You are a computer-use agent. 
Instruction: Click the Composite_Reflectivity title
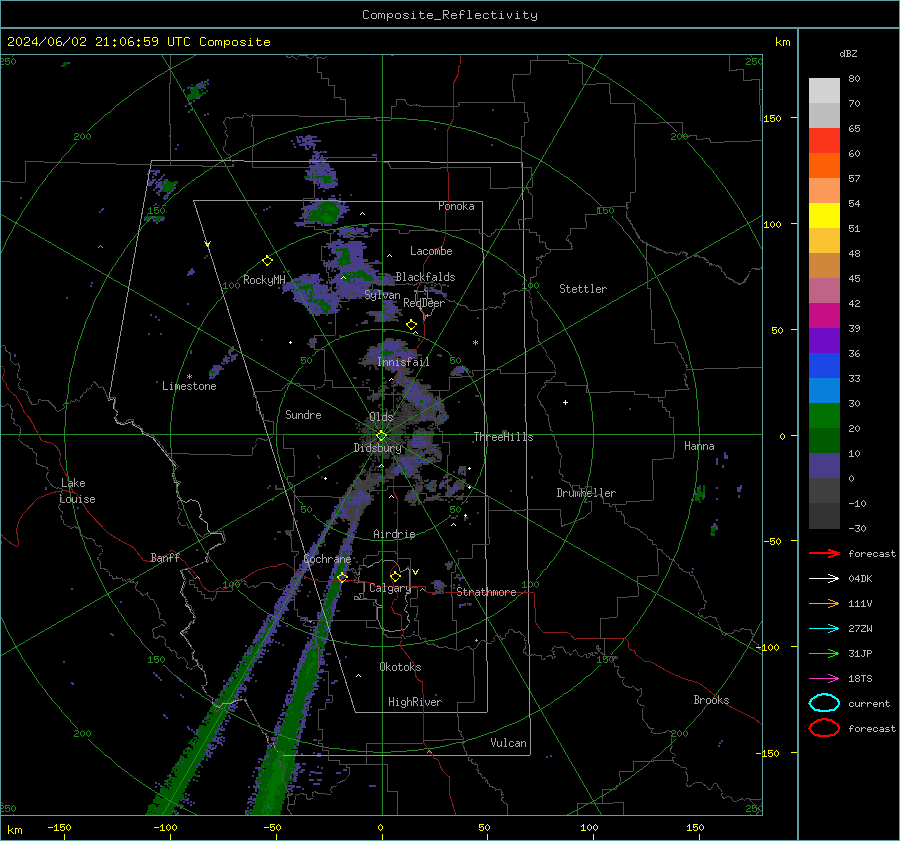(x=450, y=15)
